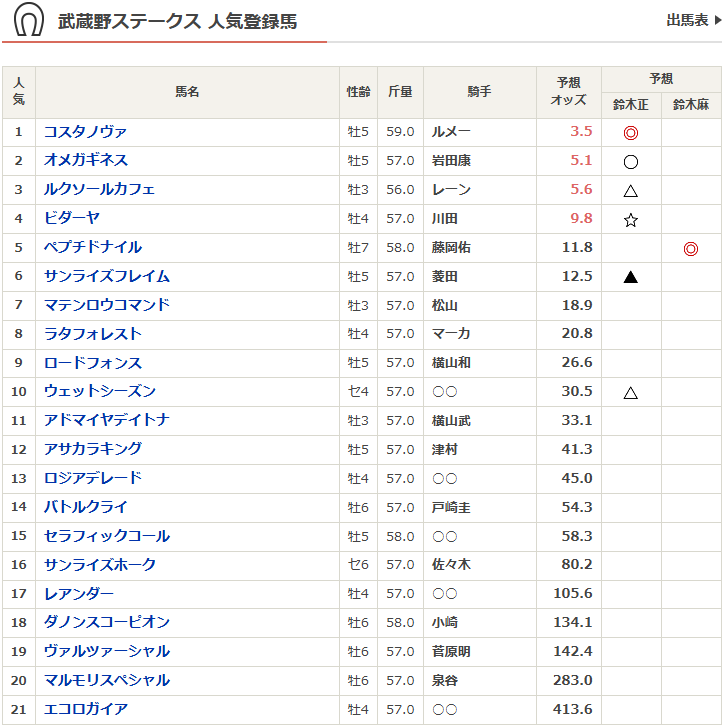The image size is (725, 728).
Task: Open horse page for マテンロウコマンド
Action: tap(107, 305)
